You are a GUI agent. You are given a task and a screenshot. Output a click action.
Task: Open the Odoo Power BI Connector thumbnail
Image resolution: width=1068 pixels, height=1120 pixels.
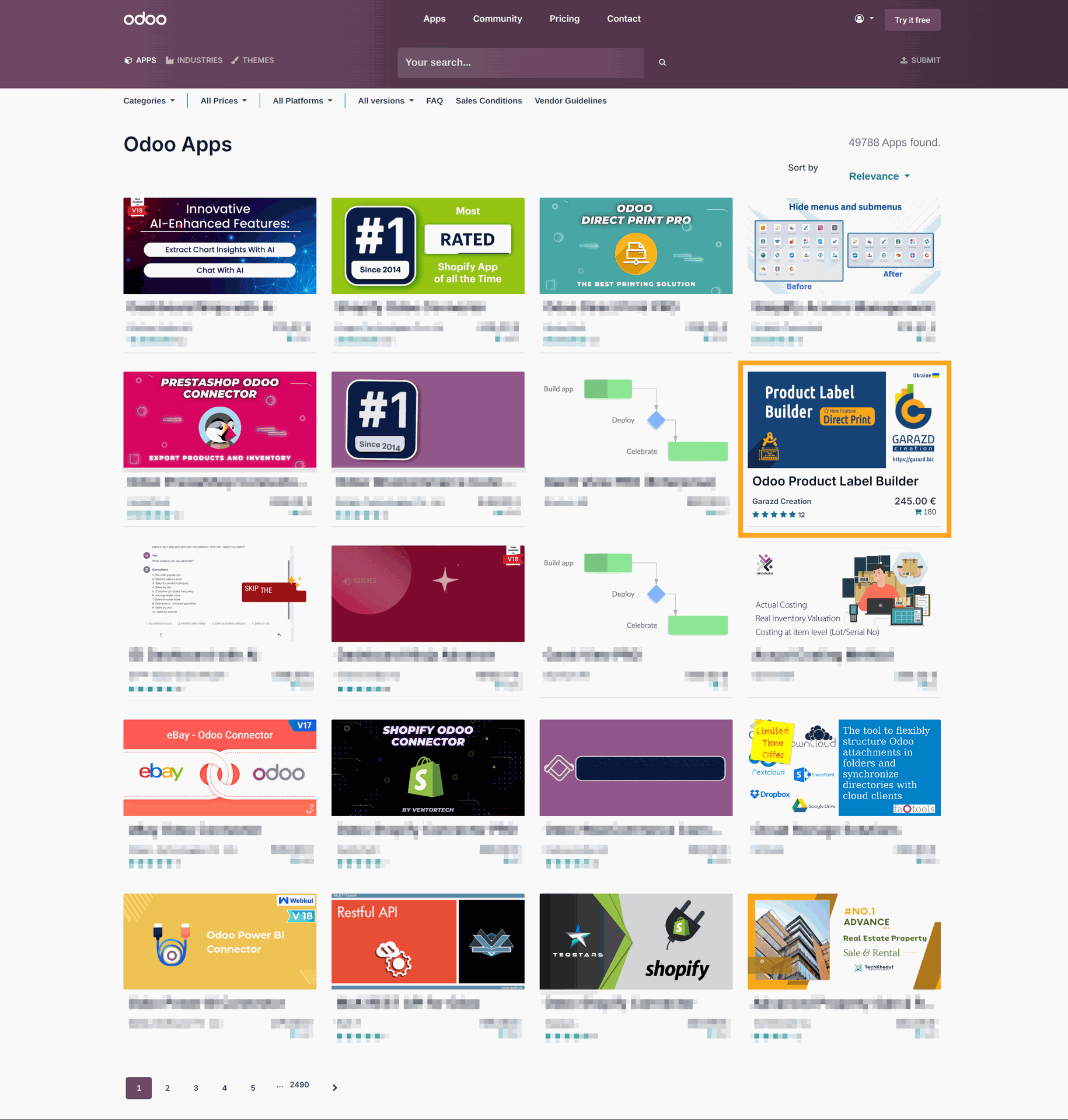[219, 942]
